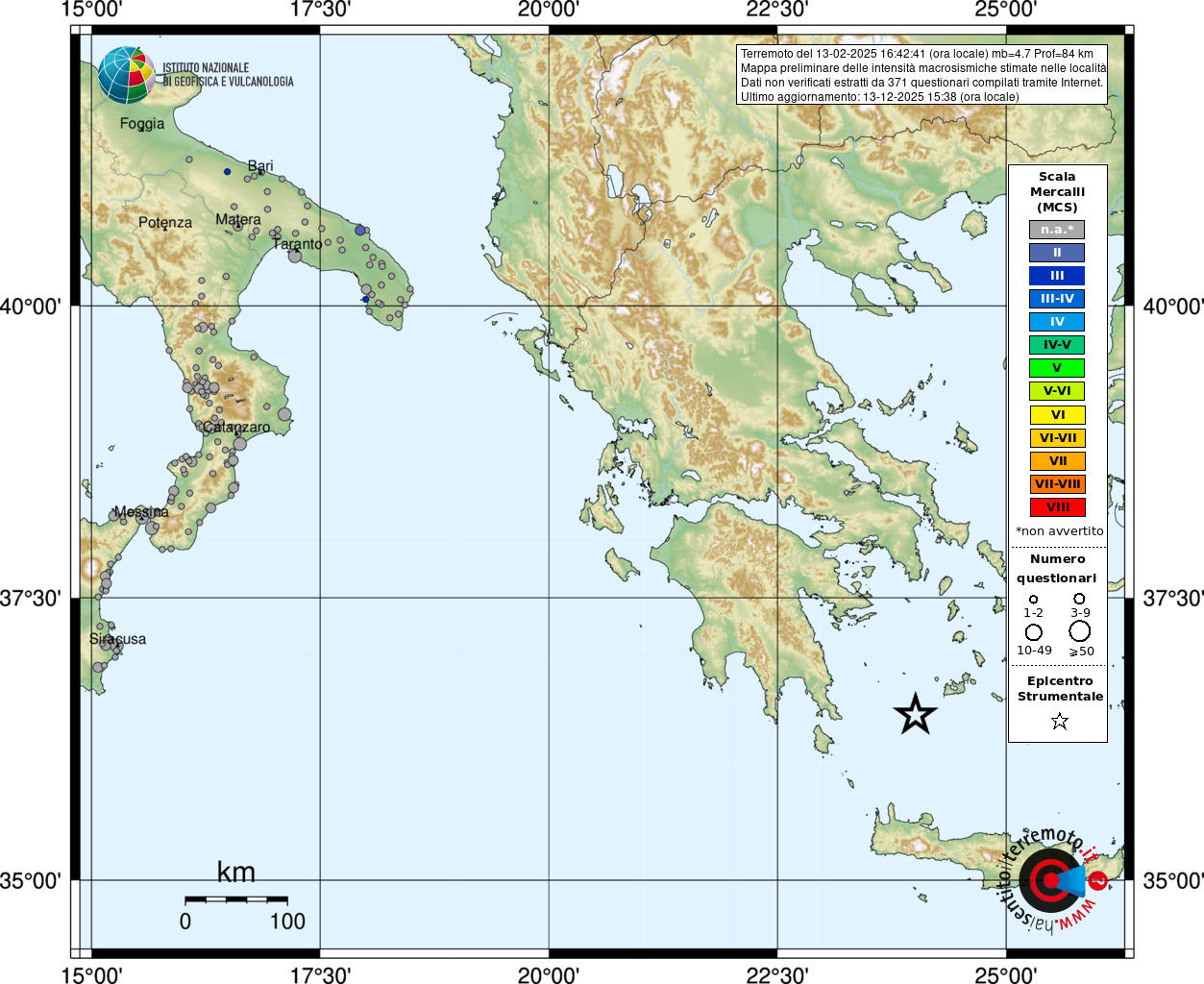
Task: Click the Foggia city label
Action: (142, 123)
